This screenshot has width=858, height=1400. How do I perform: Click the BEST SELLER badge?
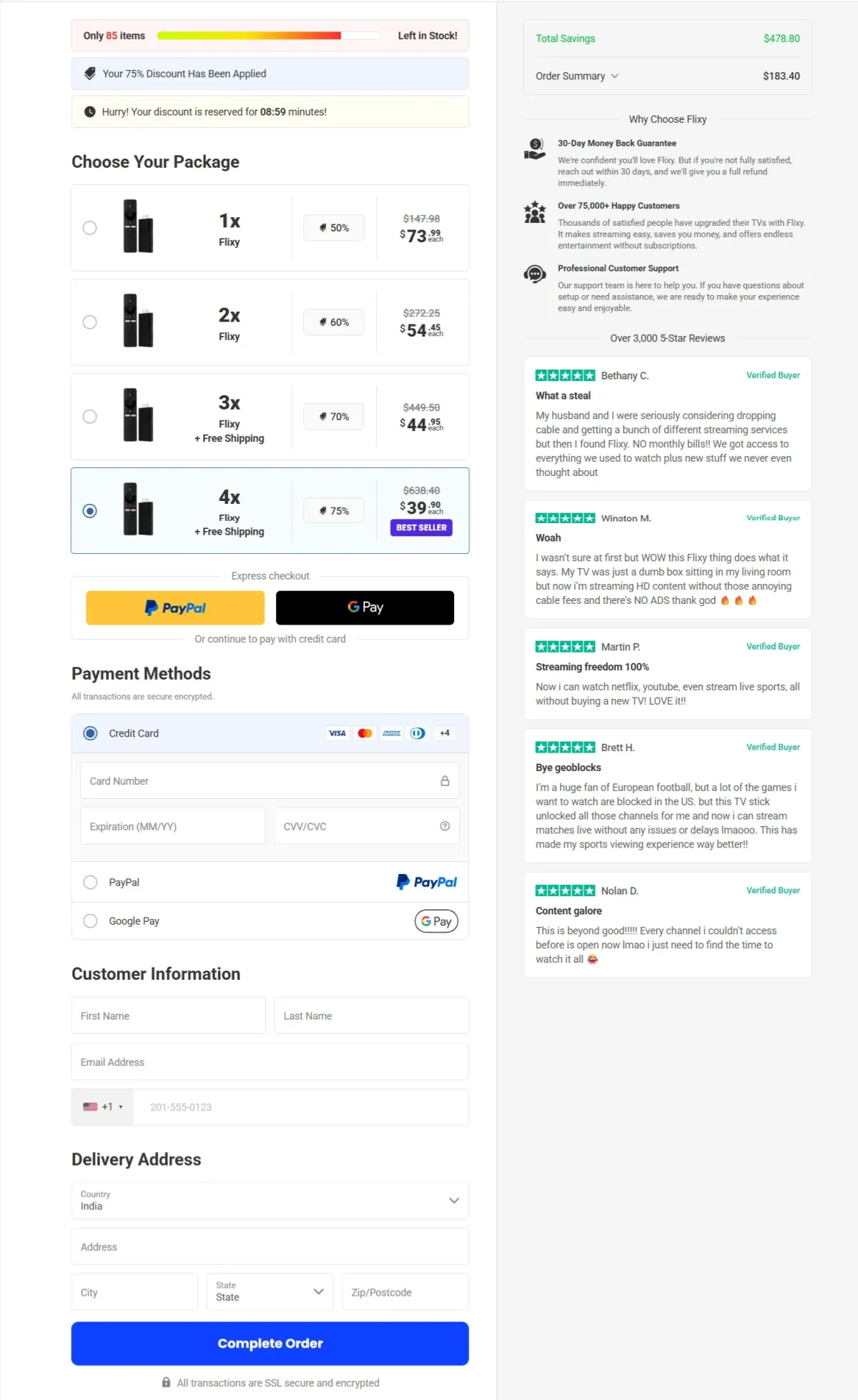tap(422, 527)
